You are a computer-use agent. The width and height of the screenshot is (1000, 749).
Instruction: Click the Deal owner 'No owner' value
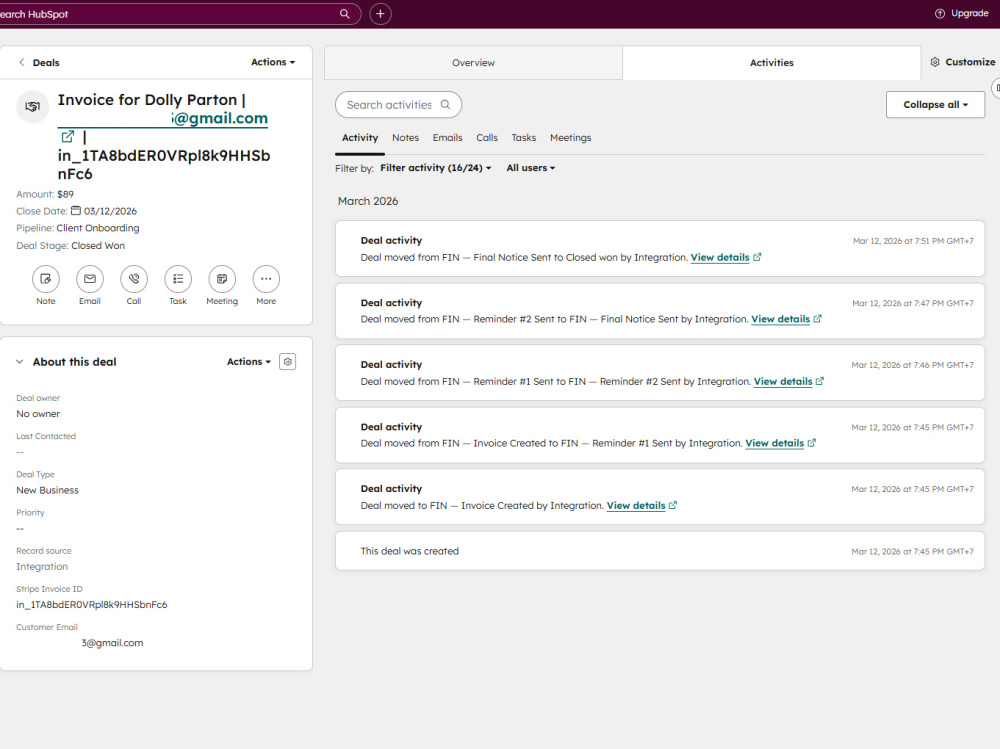[38, 414]
